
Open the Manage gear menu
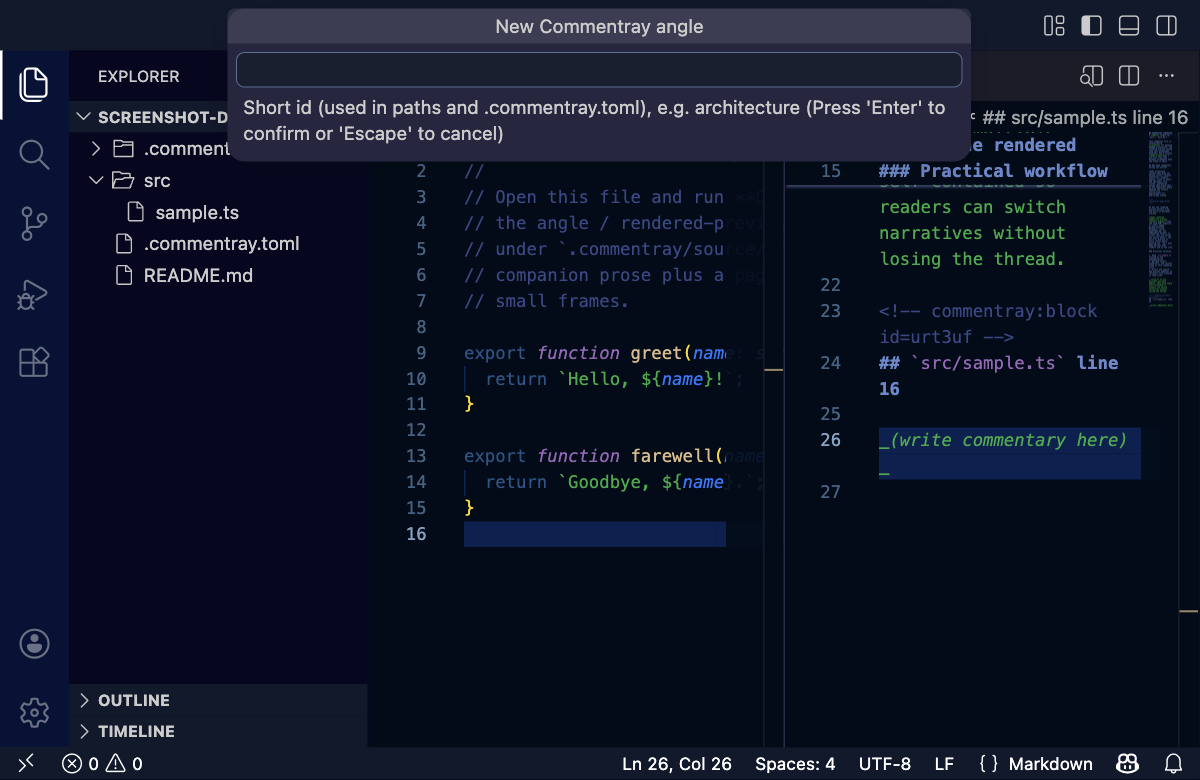pyautogui.click(x=34, y=713)
